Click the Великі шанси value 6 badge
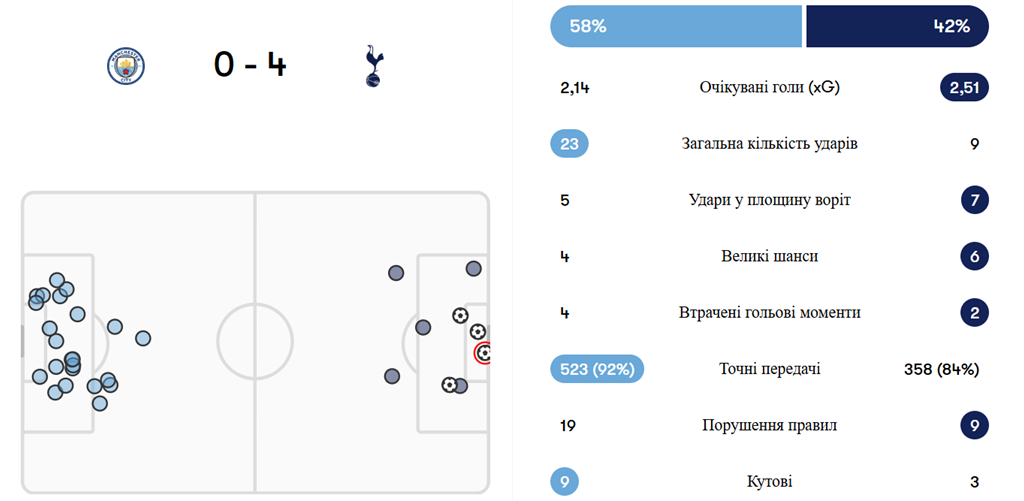The width and height of the screenshot is (1024, 501). coord(975,257)
